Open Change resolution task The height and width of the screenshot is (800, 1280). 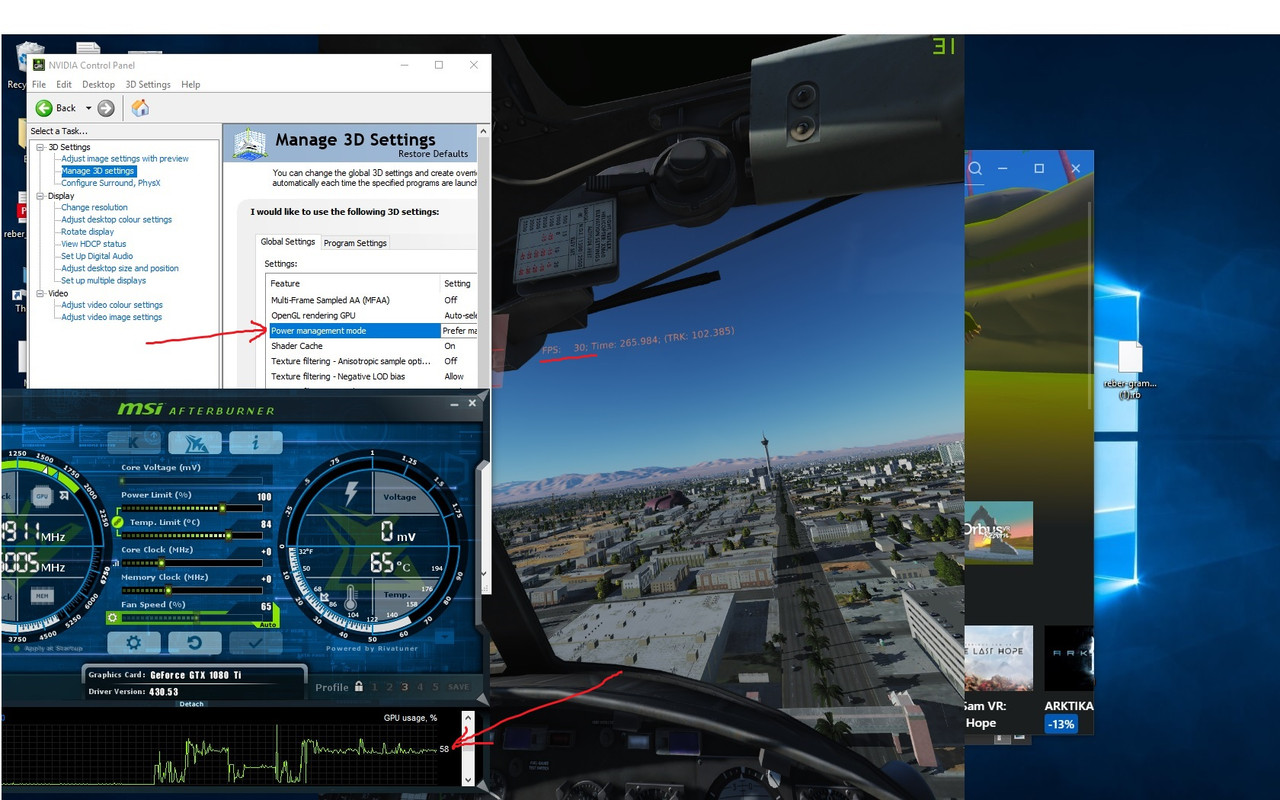(x=94, y=208)
